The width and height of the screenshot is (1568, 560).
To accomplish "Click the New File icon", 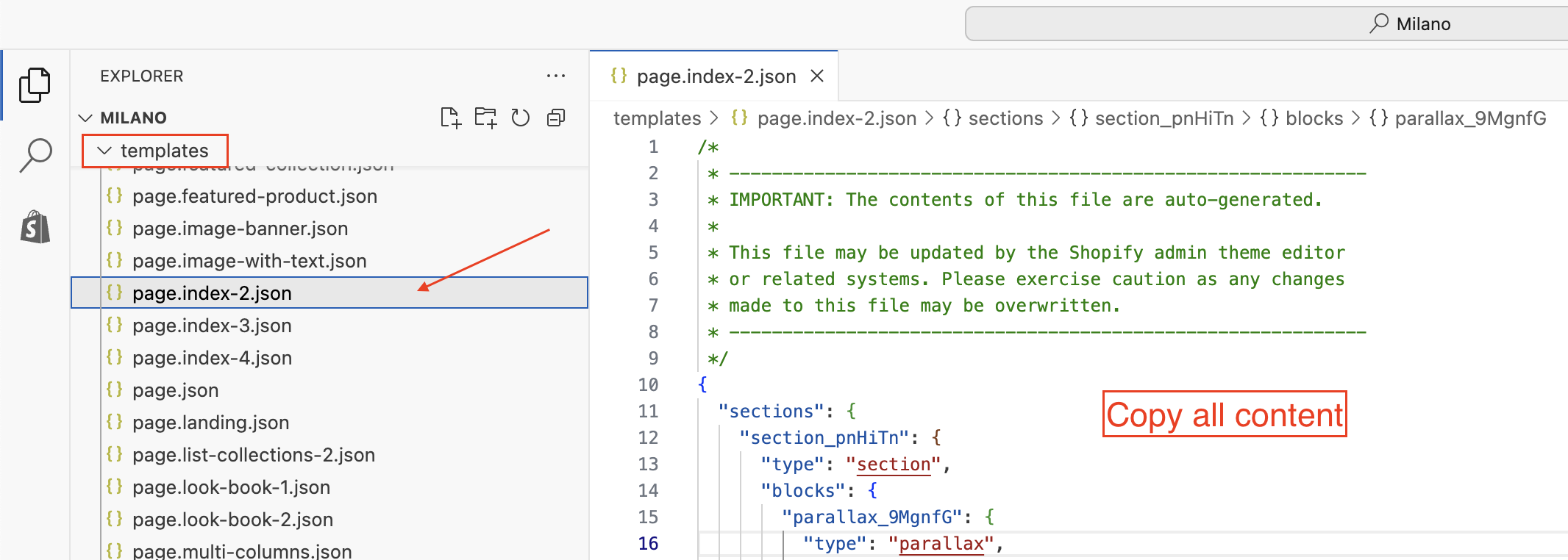I will 450,118.
